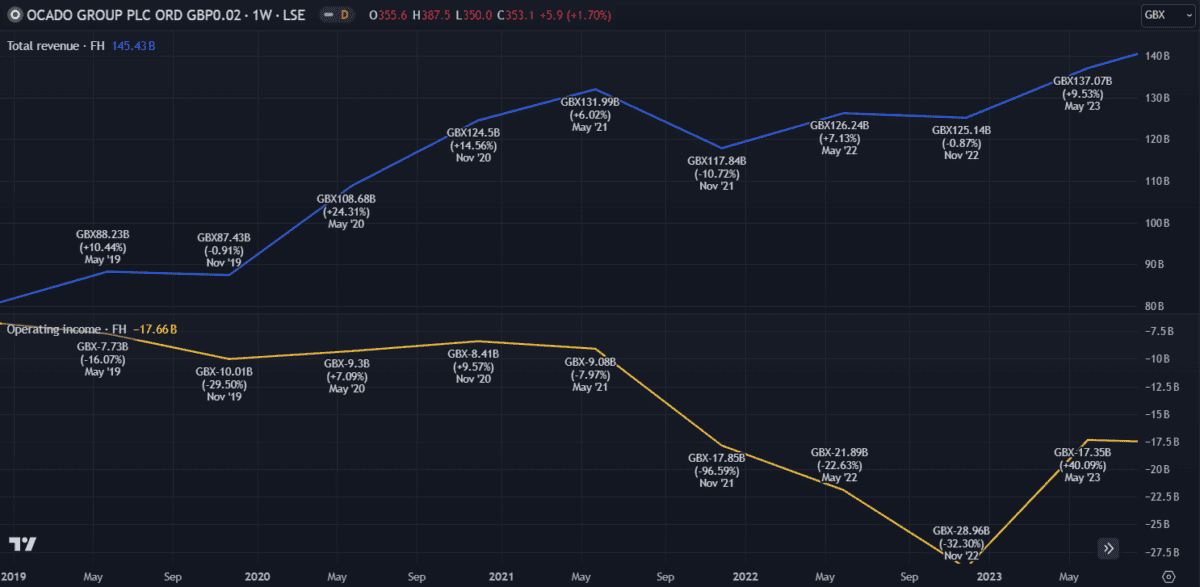Click the May '21 GBX131.99B revenue label
1200x587 pixels.
[x=589, y=114]
